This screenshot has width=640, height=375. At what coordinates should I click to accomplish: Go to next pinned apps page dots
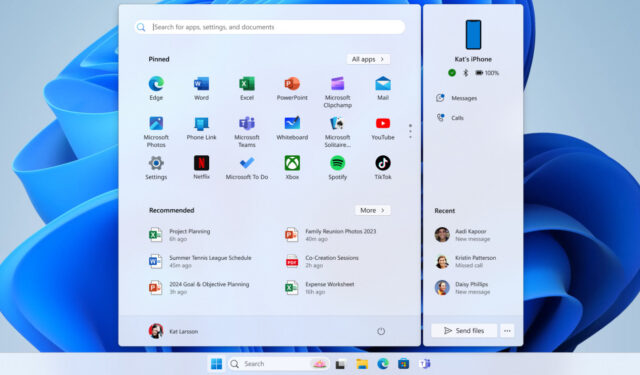(410, 131)
